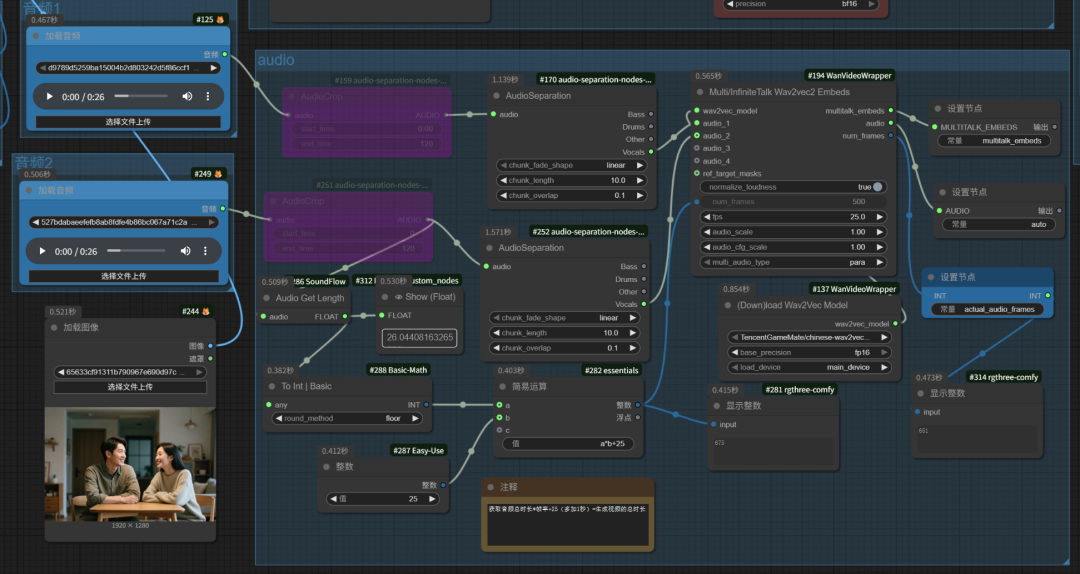
Task: Increase the fps value 25.0
Action: 880,217
